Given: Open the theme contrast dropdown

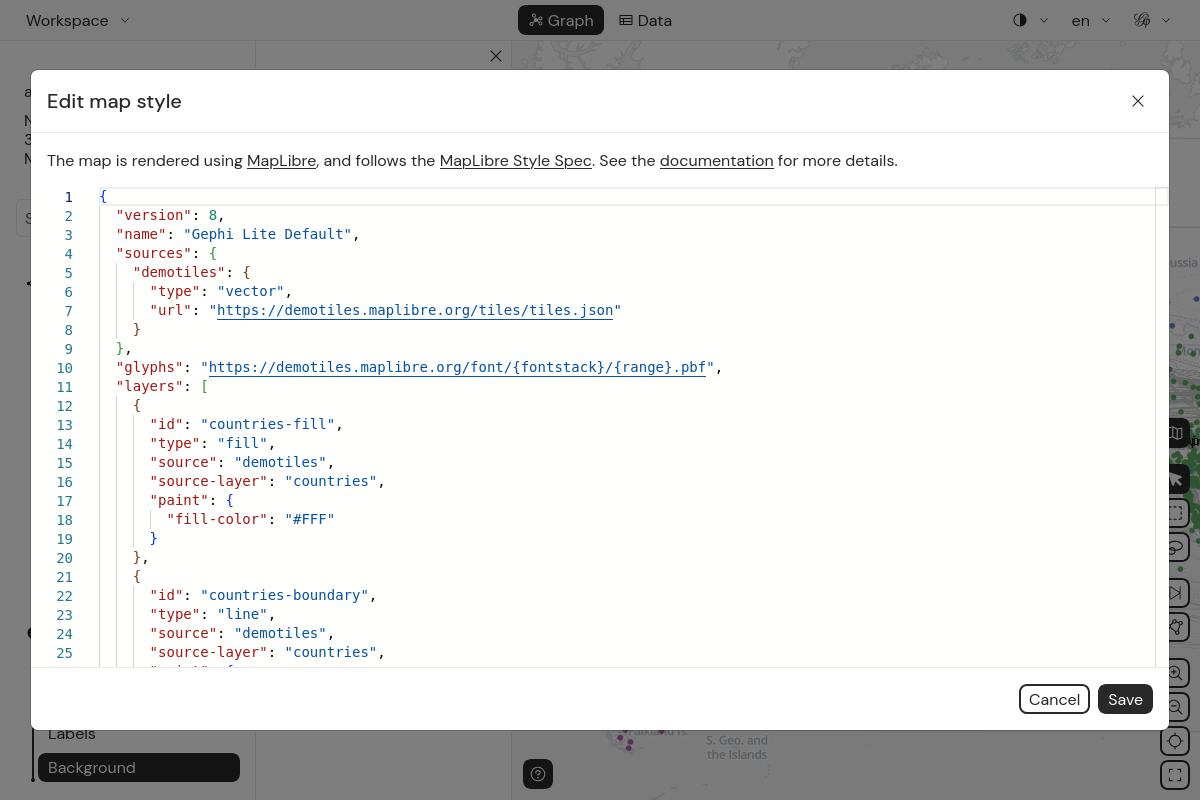Looking at the screenshot, I should [x=1030, y=20].
